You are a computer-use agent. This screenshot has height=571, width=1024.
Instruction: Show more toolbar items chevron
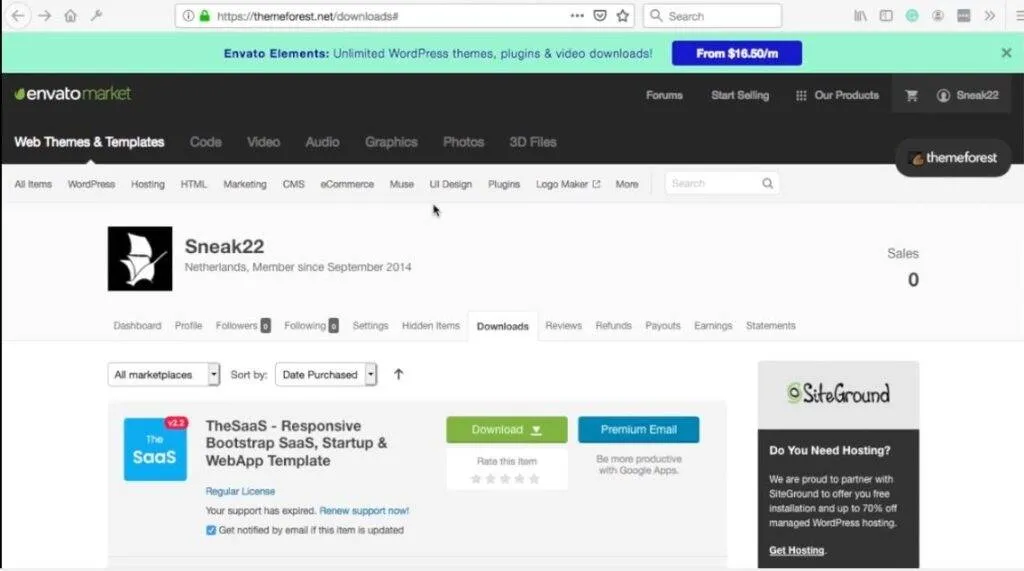click(x=989, y=16)
